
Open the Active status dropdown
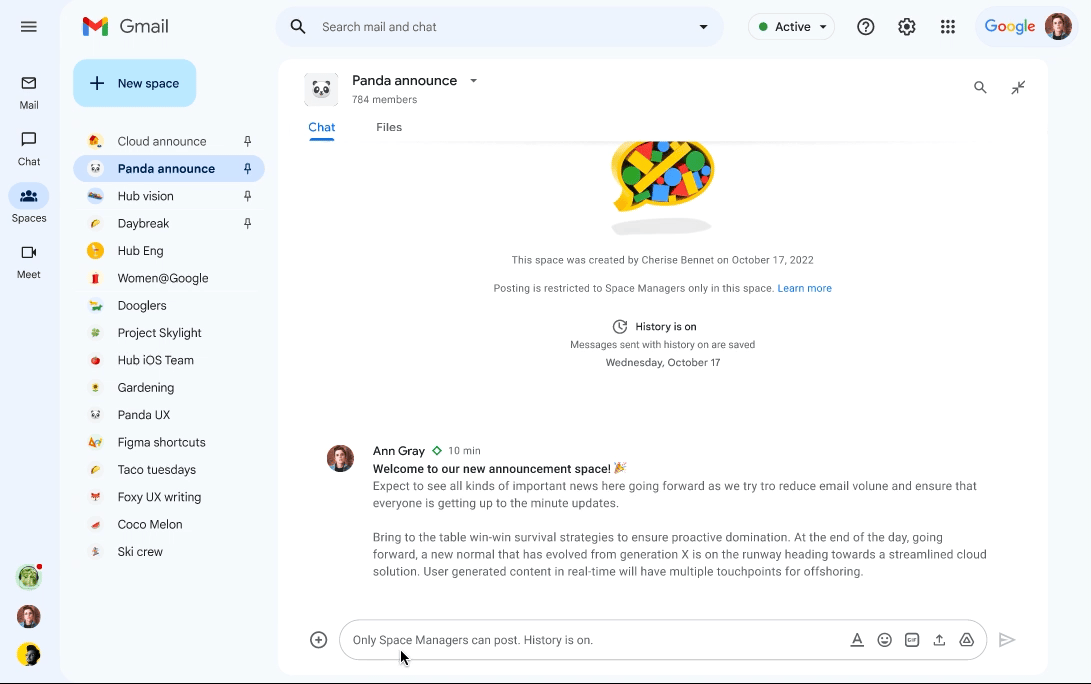pos(791,26)
